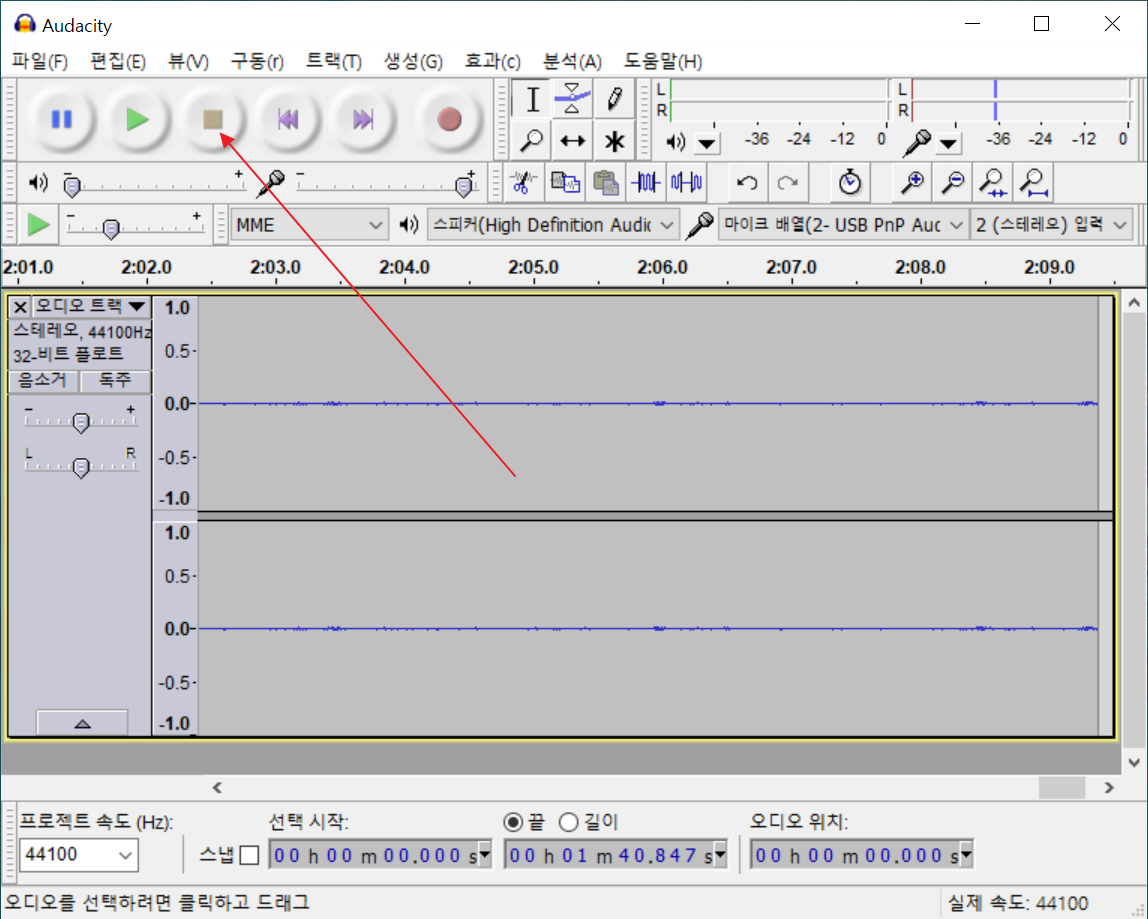Open the 2 (스테레오) 입력 channels dropdown

pos(1051,225)
